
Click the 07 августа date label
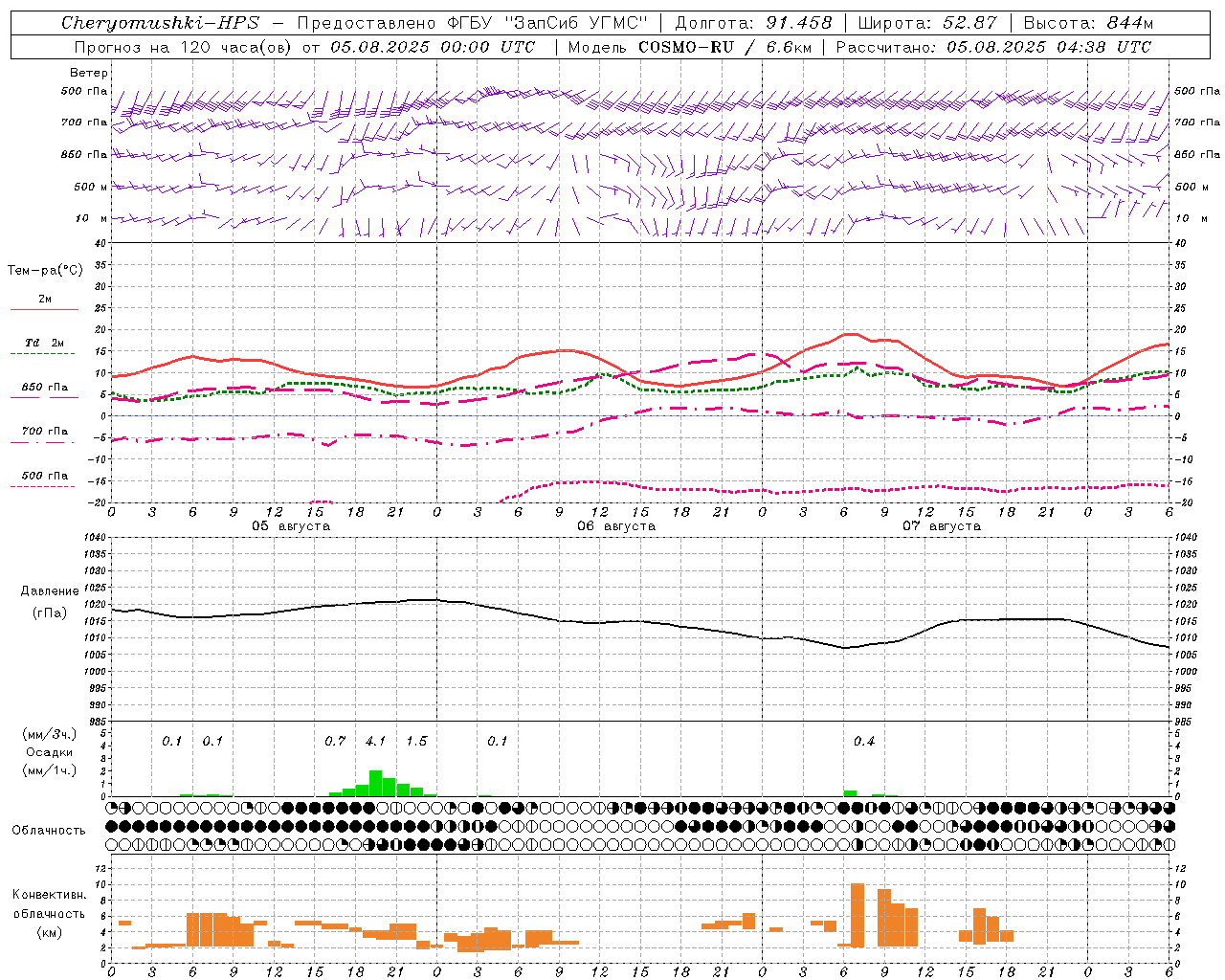942,526
